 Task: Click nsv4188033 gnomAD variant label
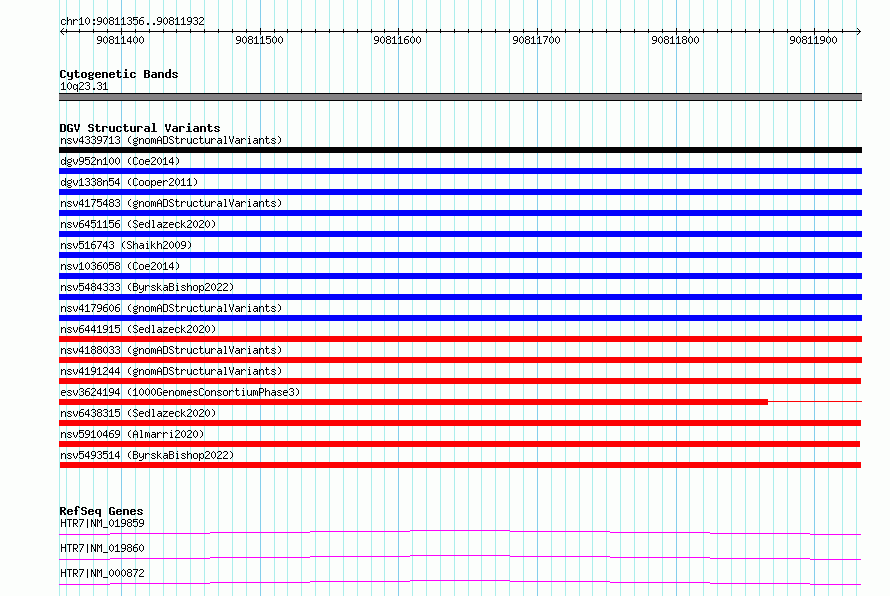pos(171,350)
